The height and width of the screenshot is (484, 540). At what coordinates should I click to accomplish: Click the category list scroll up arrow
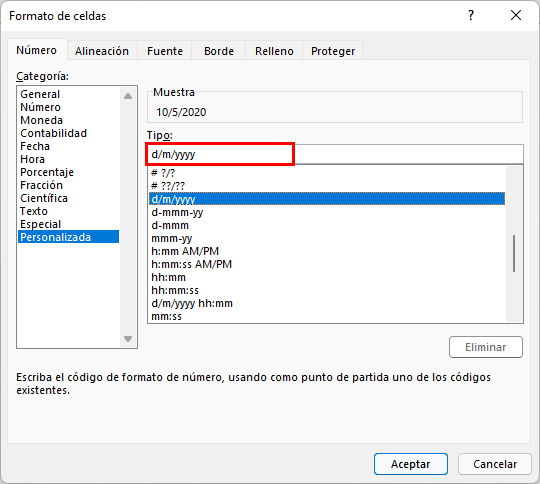128,96
